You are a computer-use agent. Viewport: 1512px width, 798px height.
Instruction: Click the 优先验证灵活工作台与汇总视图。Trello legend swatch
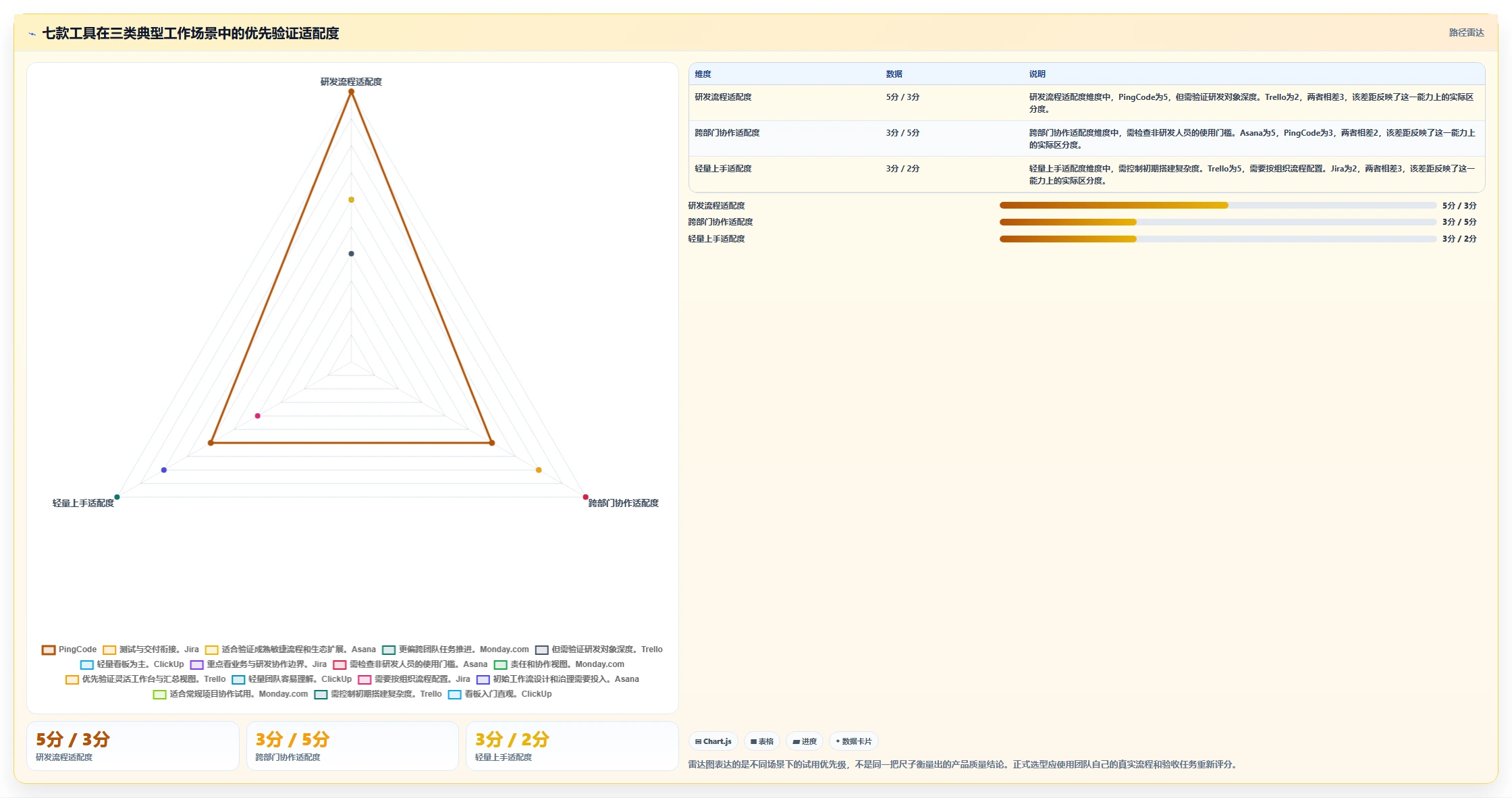point(72,680)
